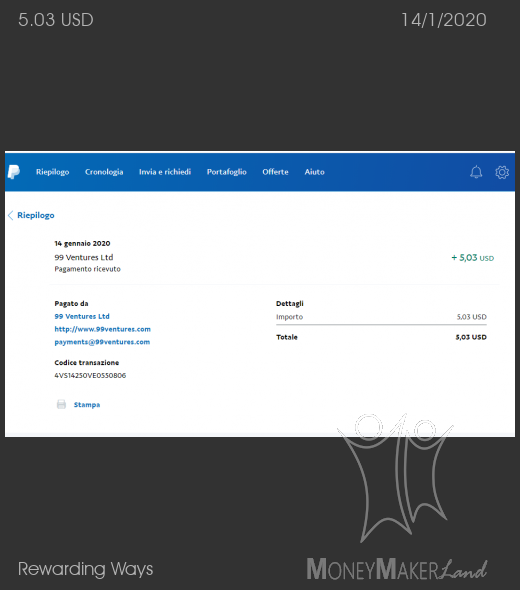Open the Aiuto menu item
This screenshot has height=590, width=520.
click(315, 172)
